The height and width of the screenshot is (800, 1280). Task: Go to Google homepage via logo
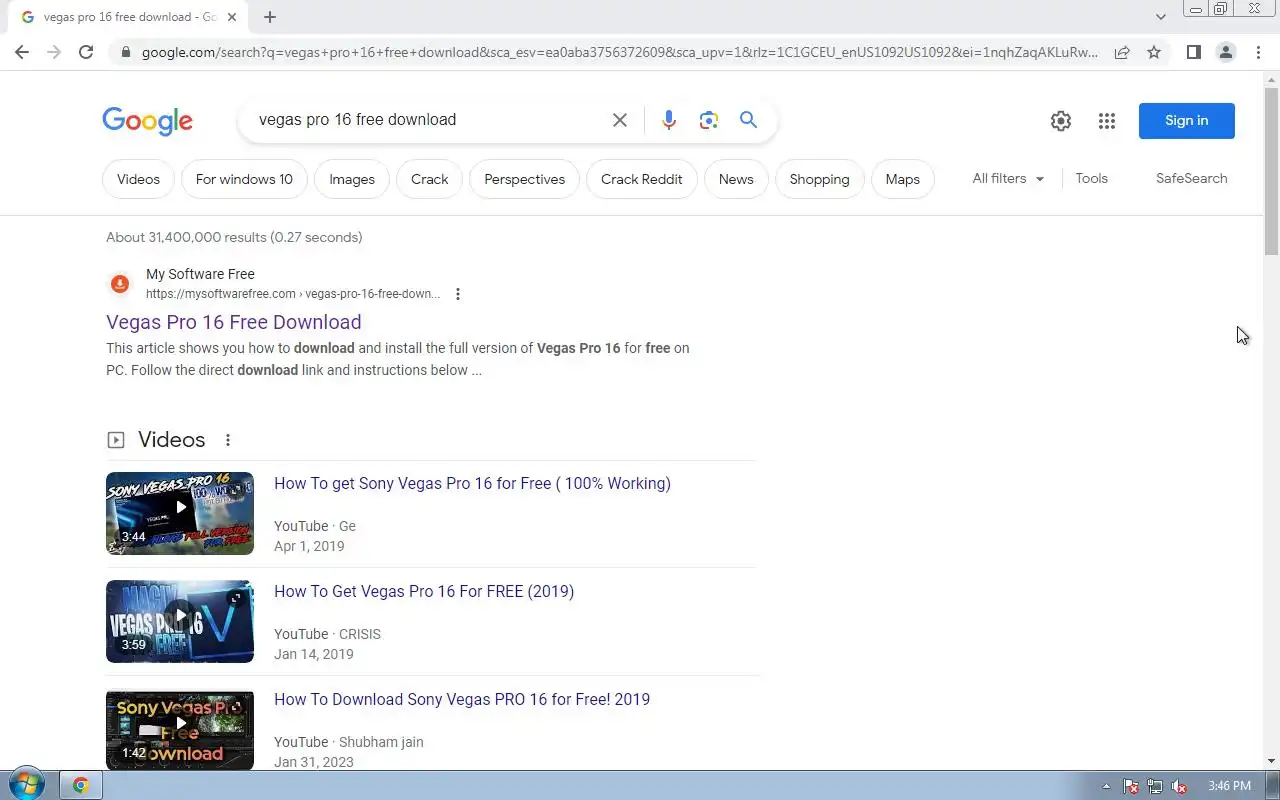click(x=147, y=121)
